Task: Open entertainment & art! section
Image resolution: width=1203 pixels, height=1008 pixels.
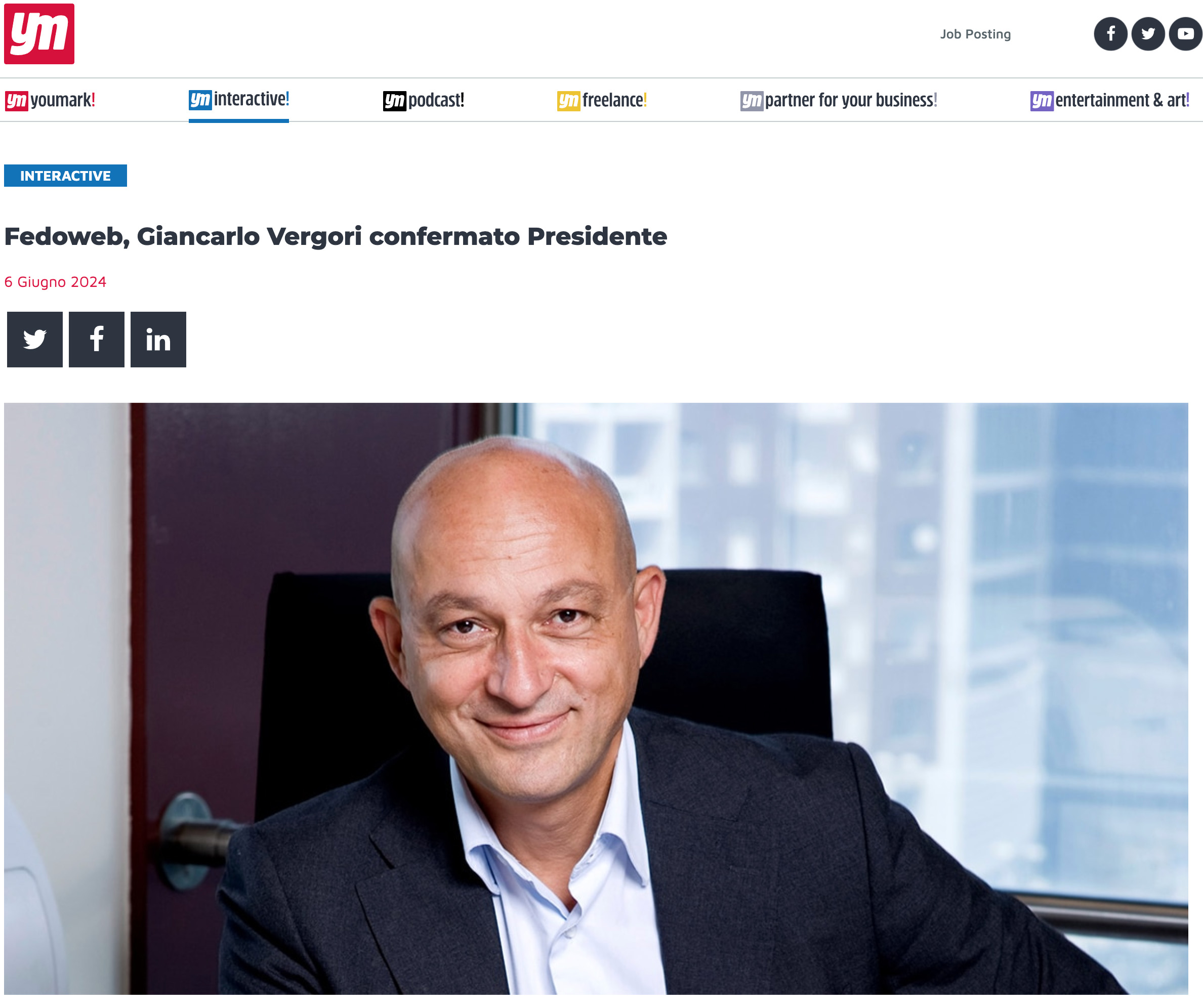Action: (x=1110, y=100)
